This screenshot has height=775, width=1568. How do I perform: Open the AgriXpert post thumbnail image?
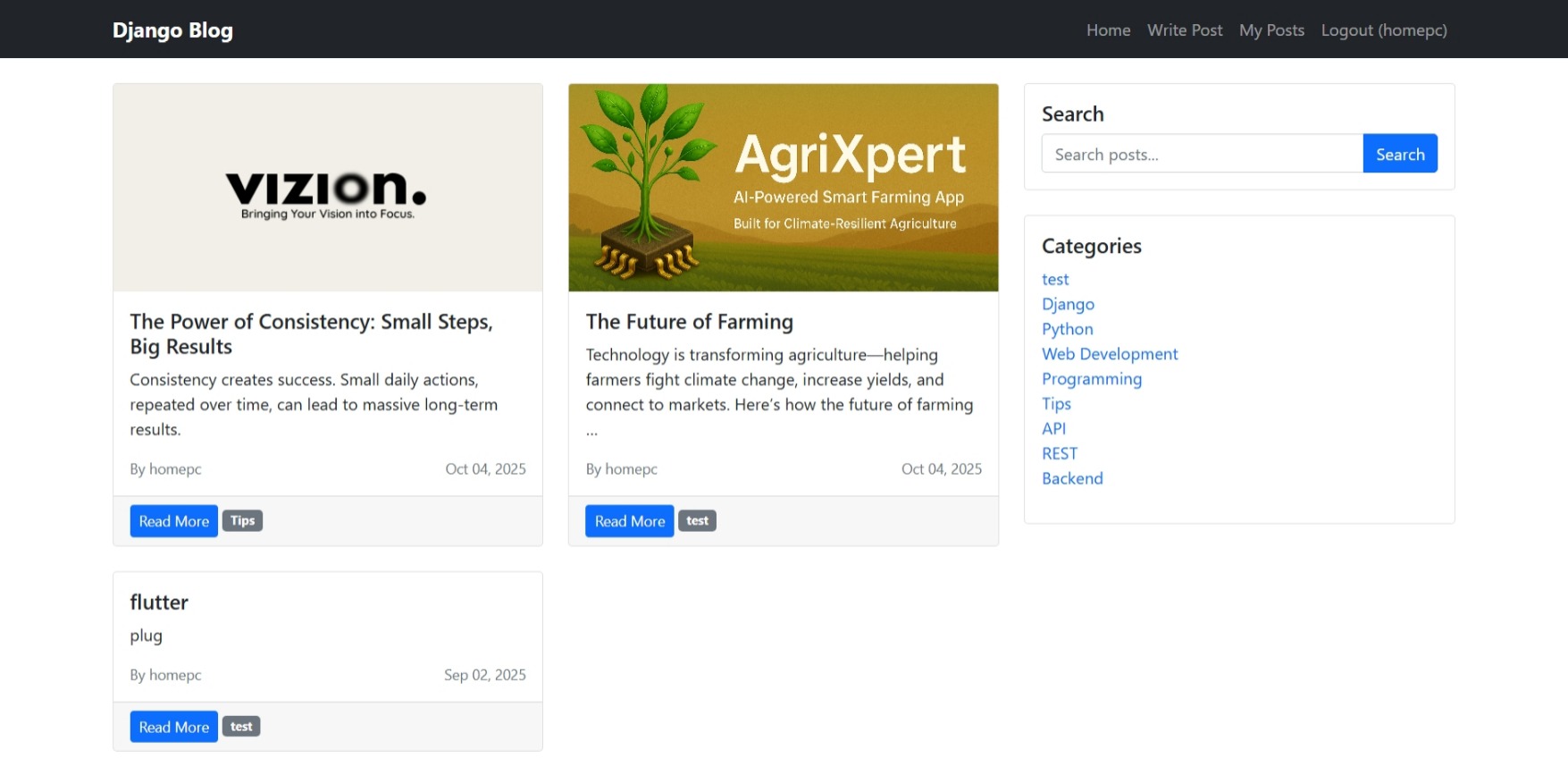tap(784, 188)
